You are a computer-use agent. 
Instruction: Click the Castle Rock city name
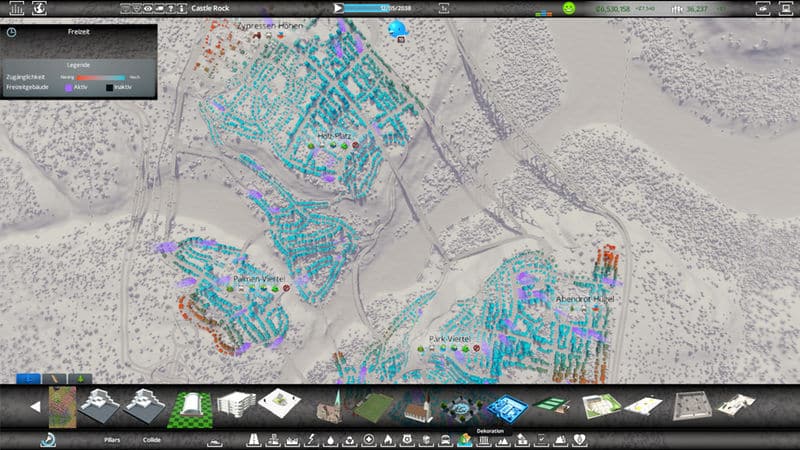(x=211, y=8)
